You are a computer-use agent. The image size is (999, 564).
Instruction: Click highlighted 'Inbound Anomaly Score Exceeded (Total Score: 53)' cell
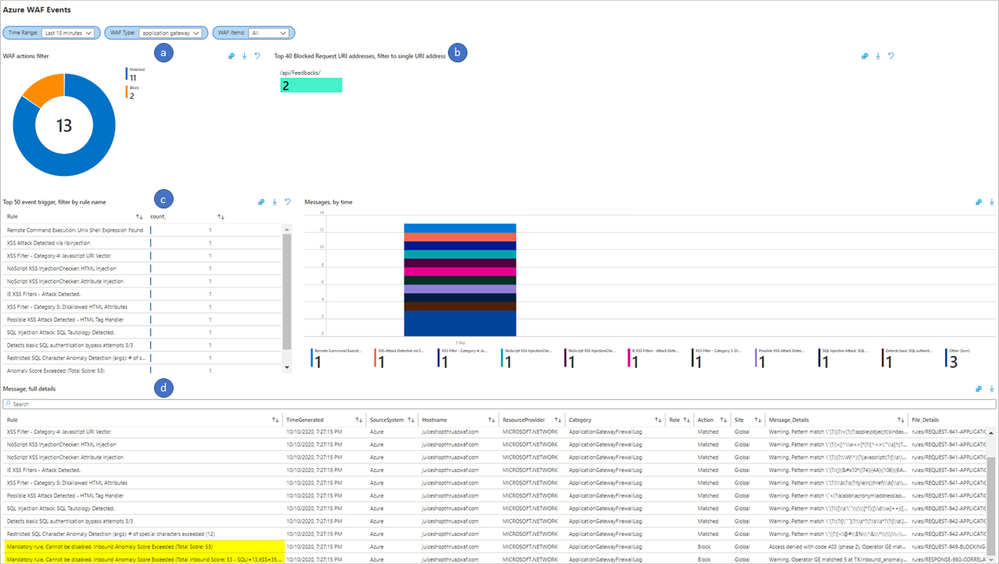(x=143, y=547)
